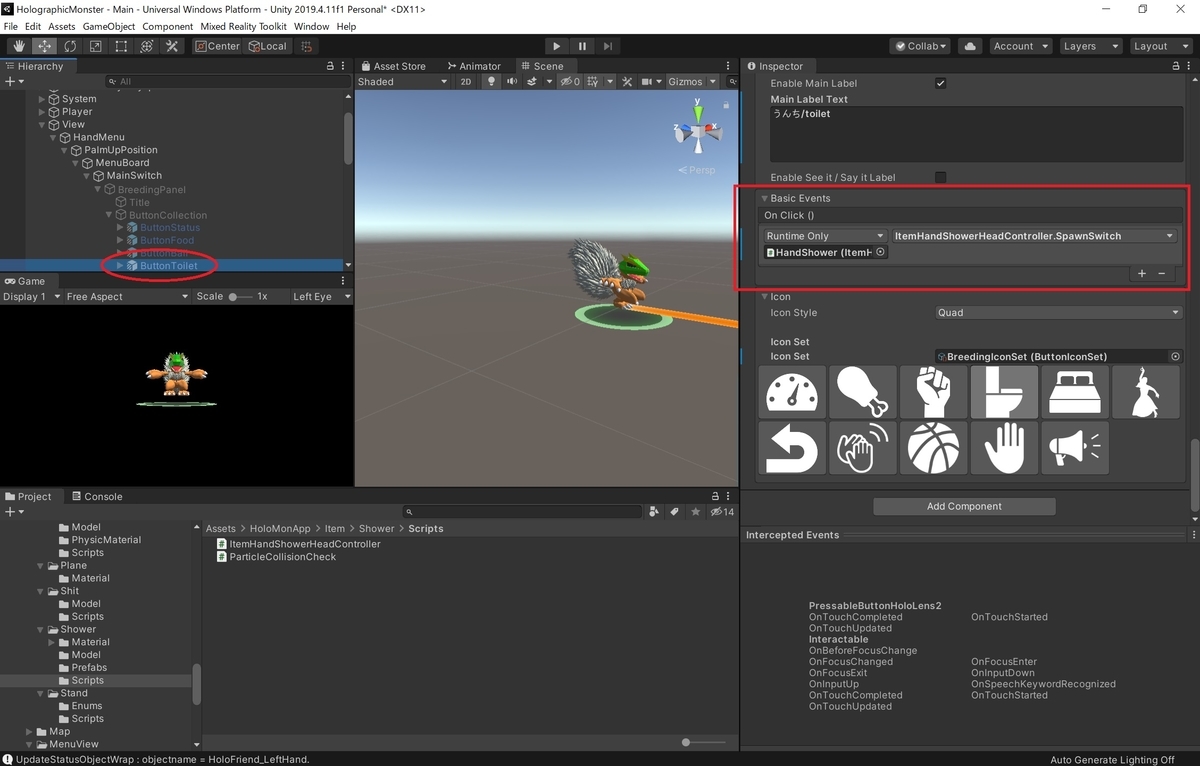The width and height of the screenshot is (1200, 766).
Task: Open the Gizmos dropdown
Action: [x=692, y=82]
